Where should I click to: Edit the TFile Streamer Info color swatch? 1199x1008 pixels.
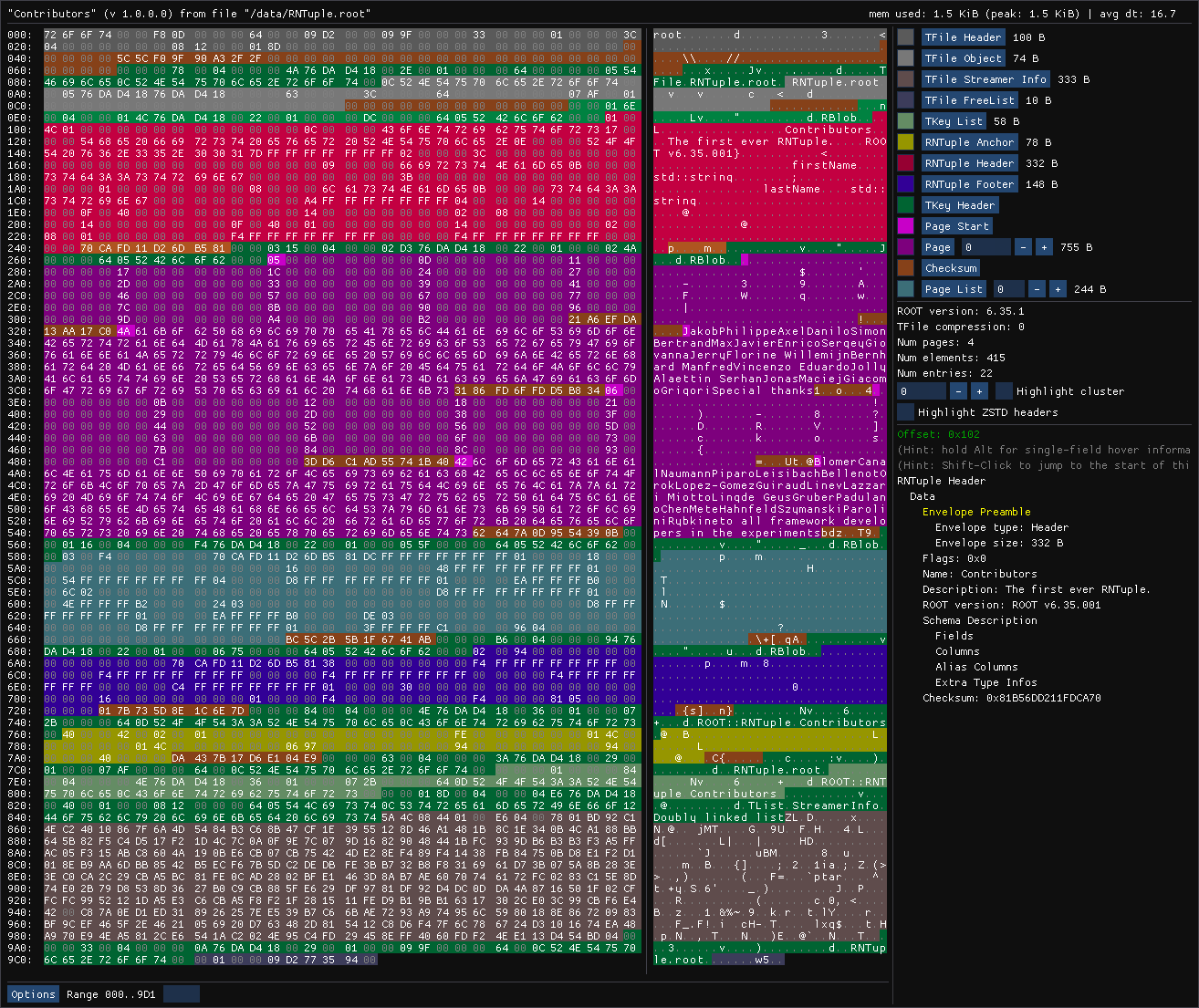[905, 79]
